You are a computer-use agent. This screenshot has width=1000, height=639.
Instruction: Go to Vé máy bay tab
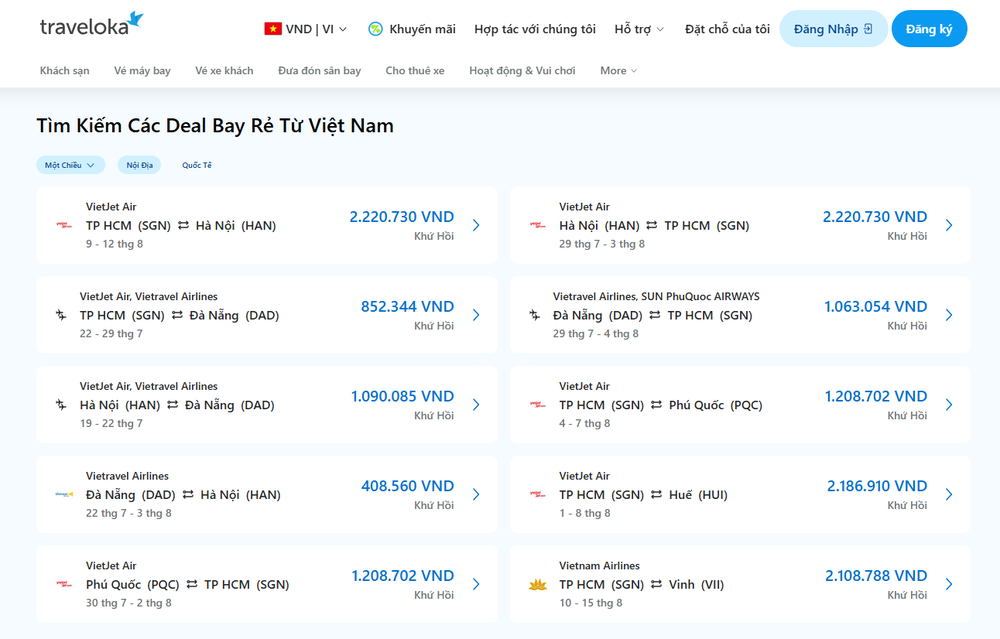(142, 70)
